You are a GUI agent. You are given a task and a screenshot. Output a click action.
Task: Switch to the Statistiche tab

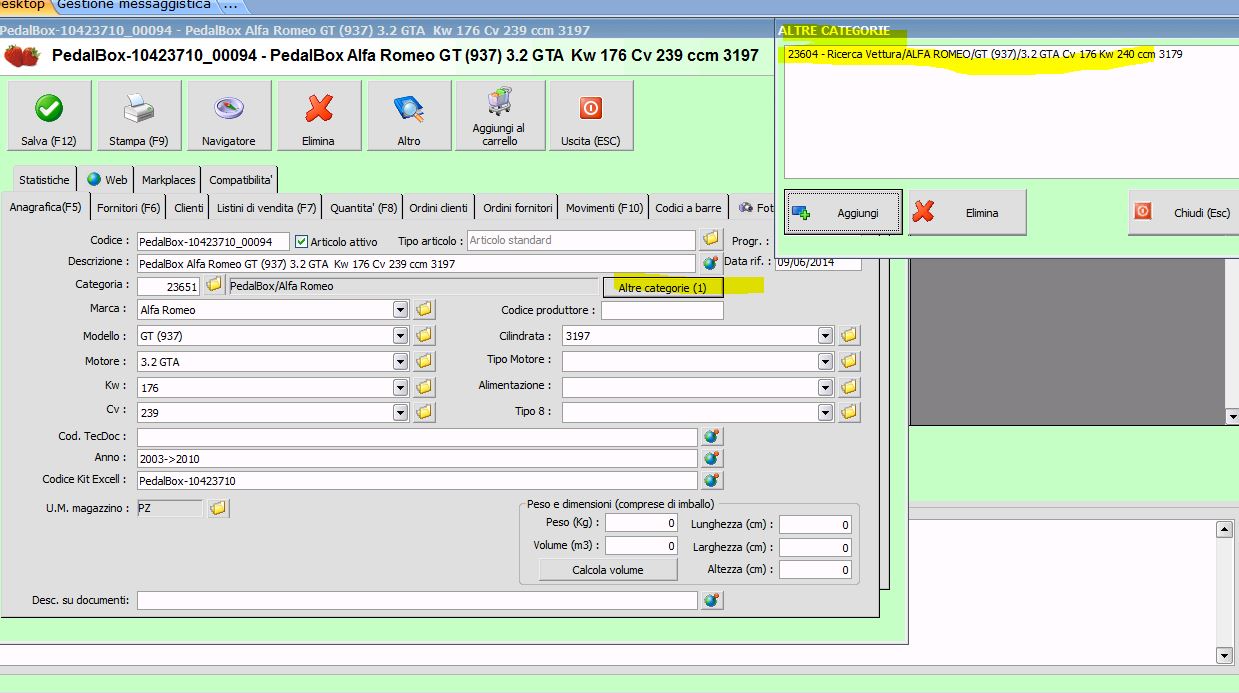(44, 180)
